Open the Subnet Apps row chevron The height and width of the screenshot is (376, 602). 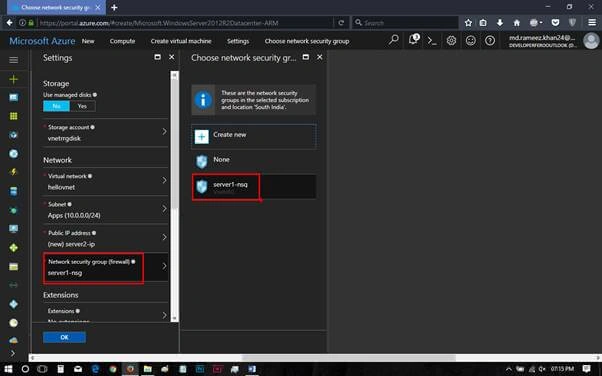pos(164,209)
